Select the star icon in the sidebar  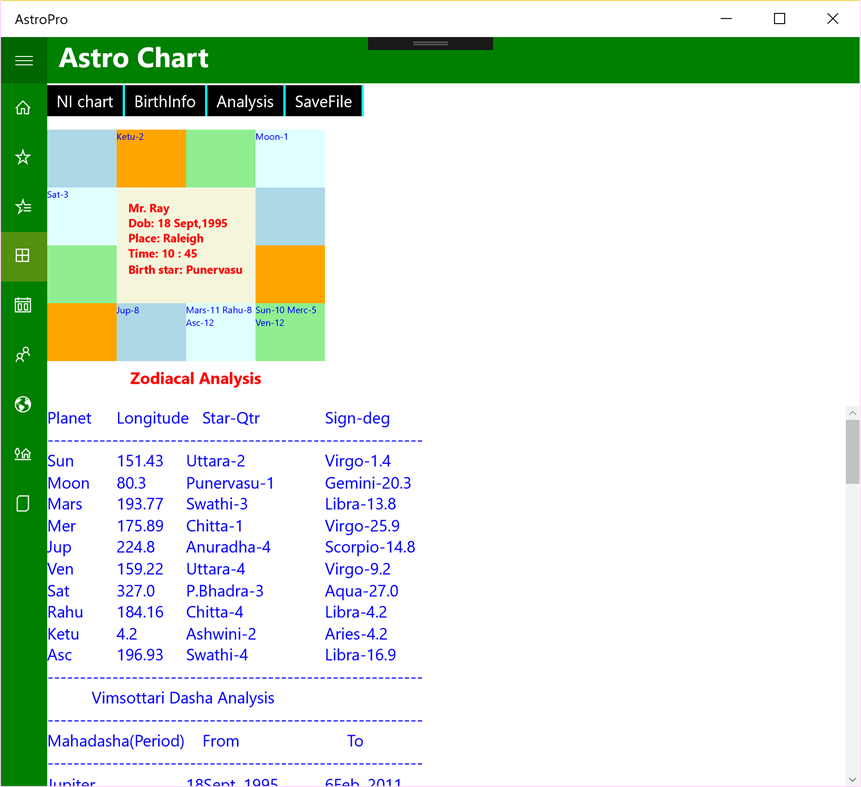pyautogui.click(x=22, y=157)
